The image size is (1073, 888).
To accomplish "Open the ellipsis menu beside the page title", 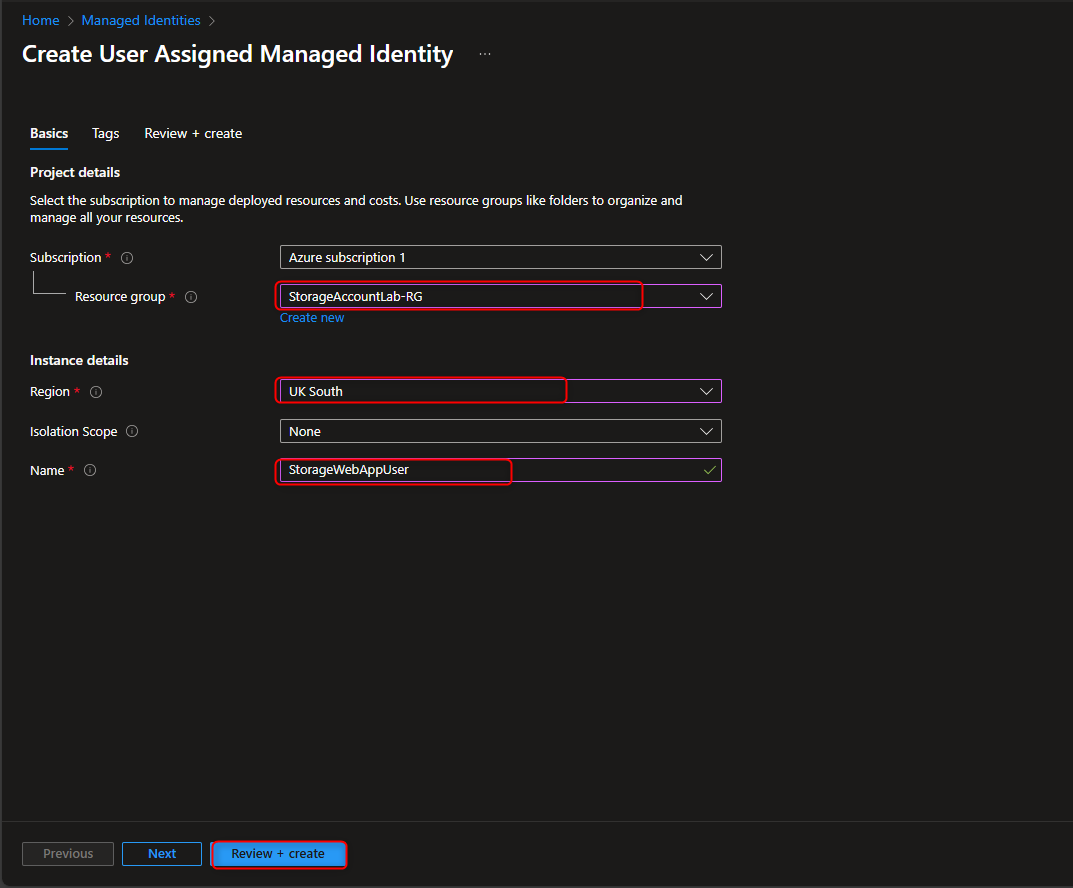I will point(485,54).
